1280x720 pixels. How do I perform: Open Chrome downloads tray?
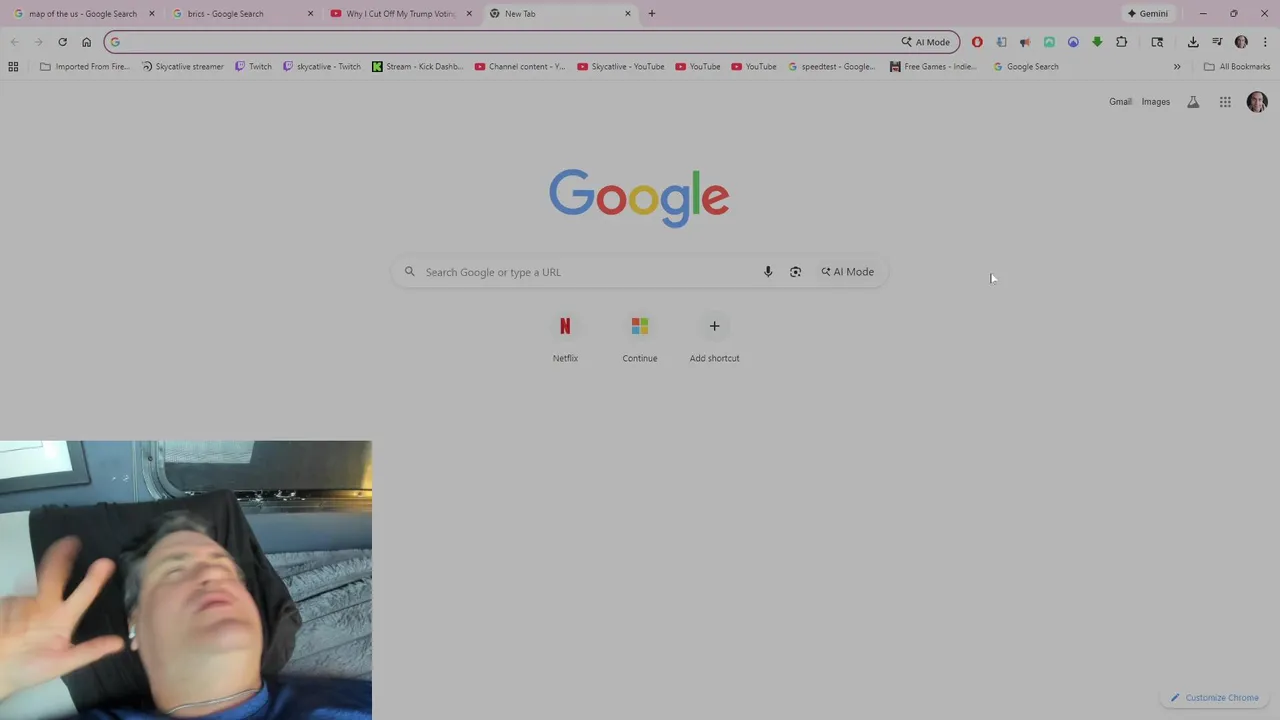(x=1193, y=42)
